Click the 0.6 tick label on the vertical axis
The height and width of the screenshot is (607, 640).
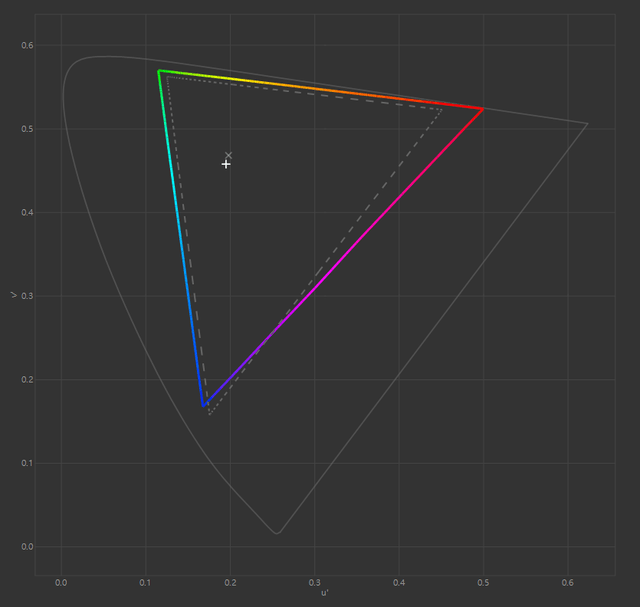[27, 45]
